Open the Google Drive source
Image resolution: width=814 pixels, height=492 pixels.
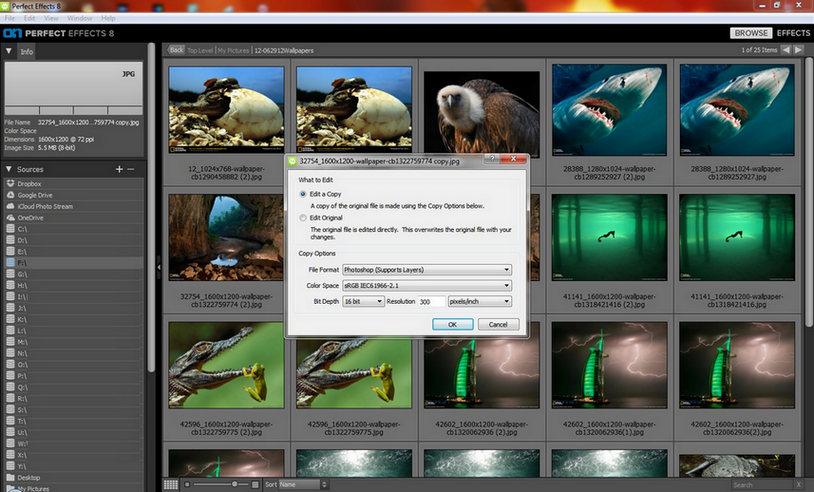[34, 195]
